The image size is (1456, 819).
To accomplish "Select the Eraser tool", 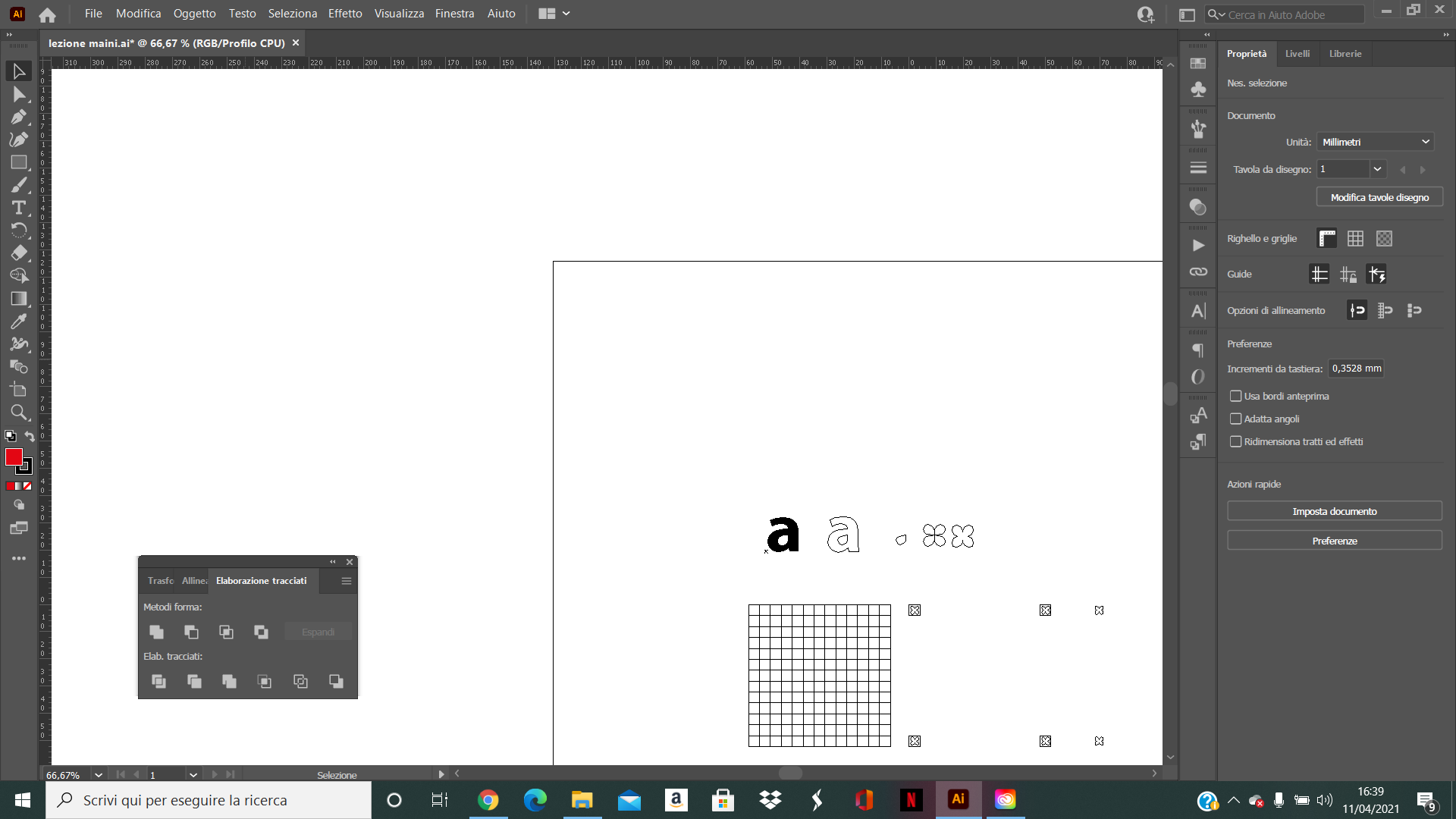I will pyautogui.click(x=19, y=253).
